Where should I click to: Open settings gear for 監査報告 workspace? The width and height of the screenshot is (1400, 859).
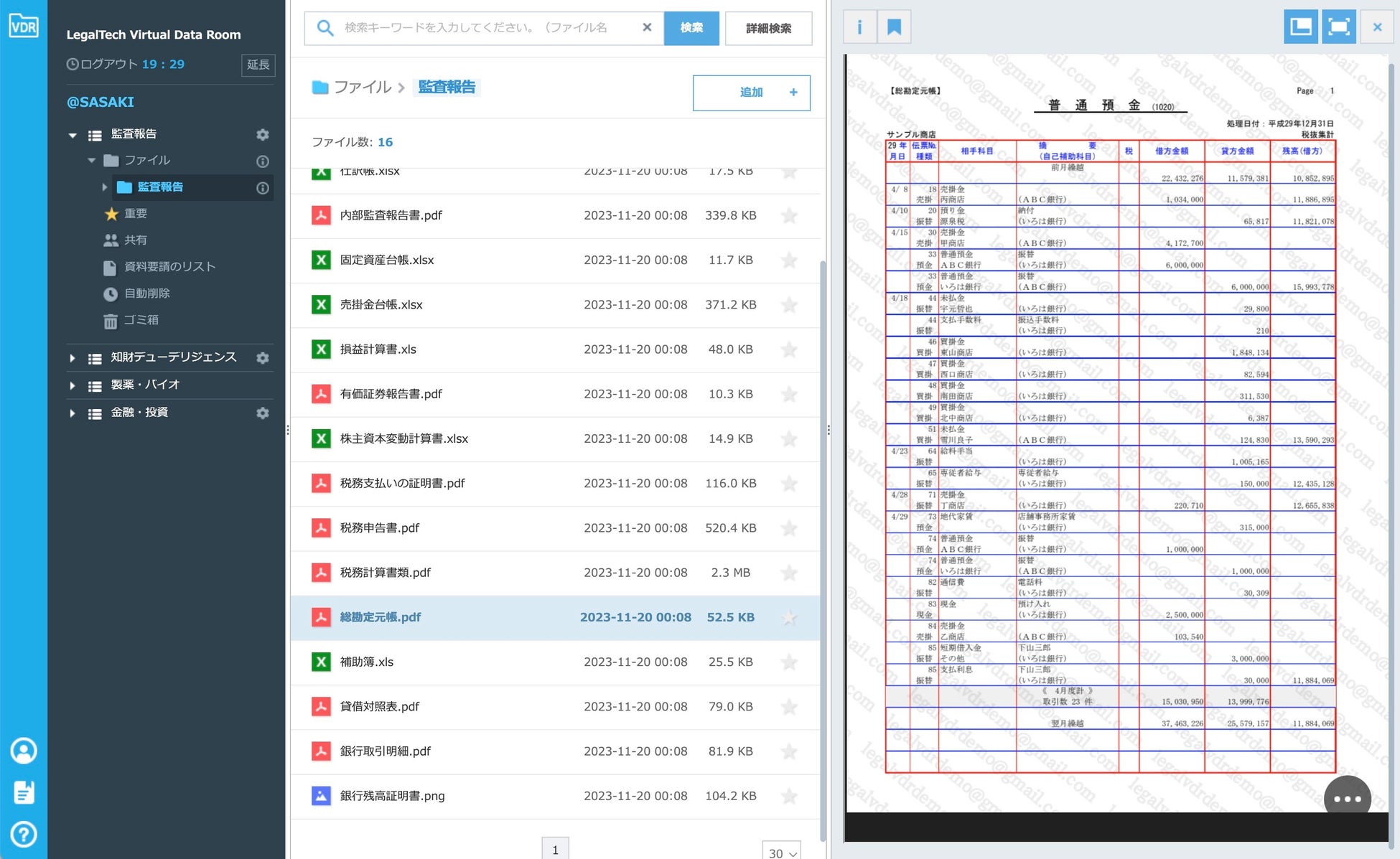[263, 134]
